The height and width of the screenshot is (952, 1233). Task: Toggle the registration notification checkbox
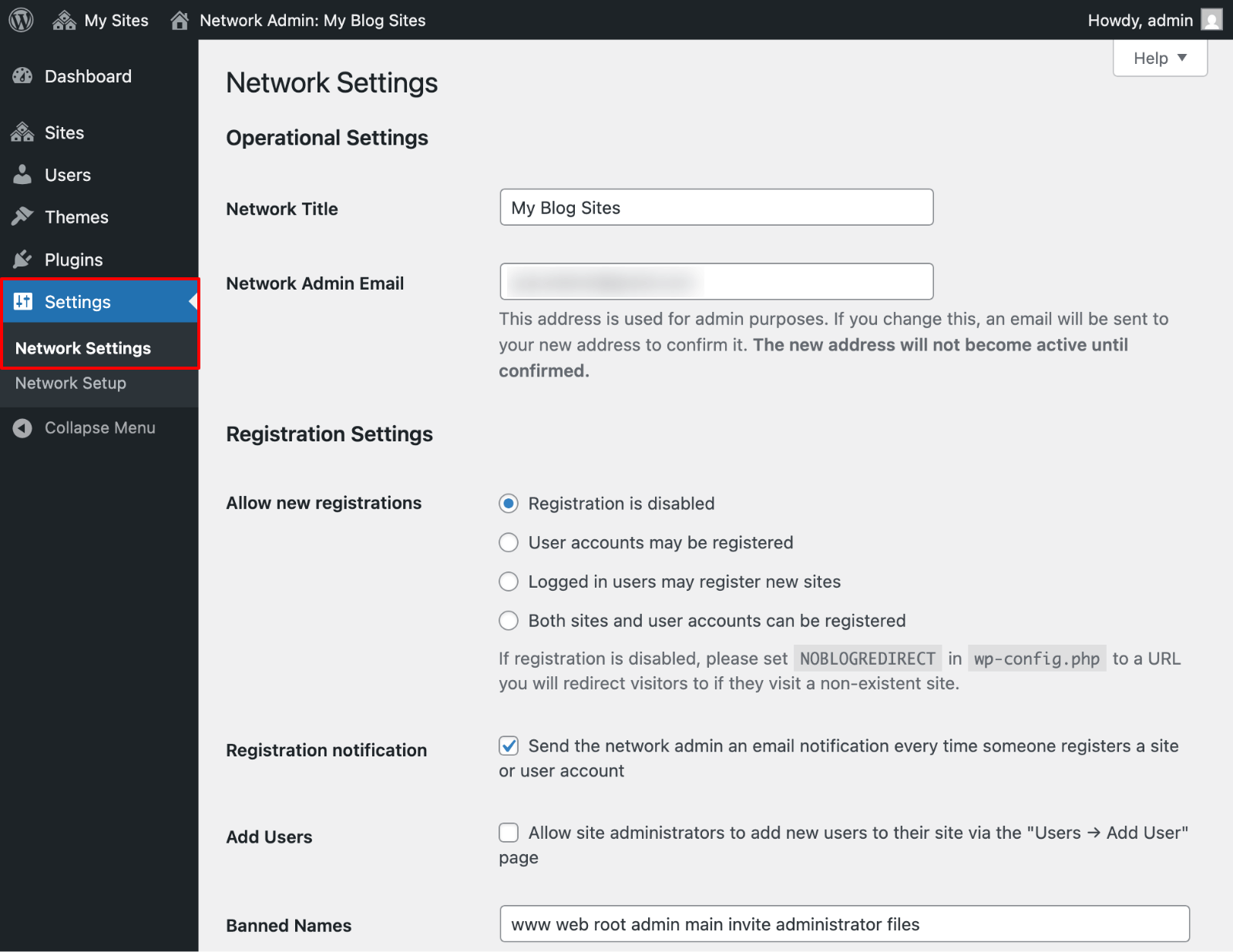pyautogui.click(x=509, y=746)
